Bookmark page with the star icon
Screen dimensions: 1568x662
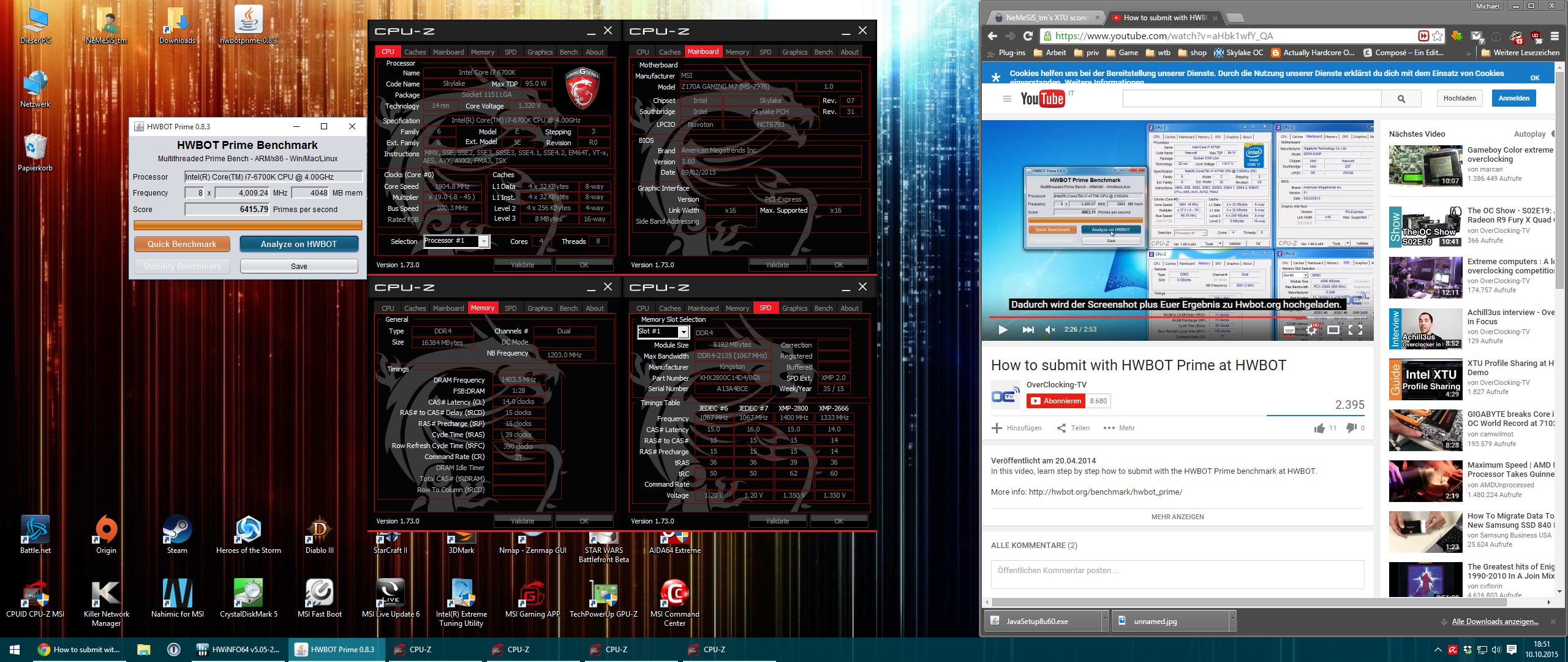pyautogui.click(x=1438, y=36)
